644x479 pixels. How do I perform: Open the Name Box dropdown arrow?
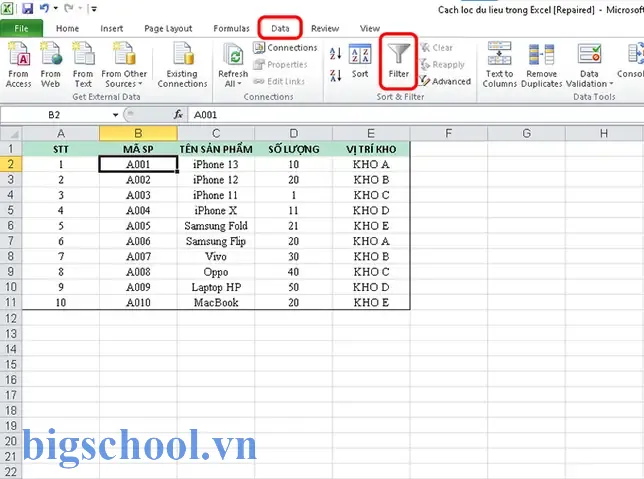(115, 115)
